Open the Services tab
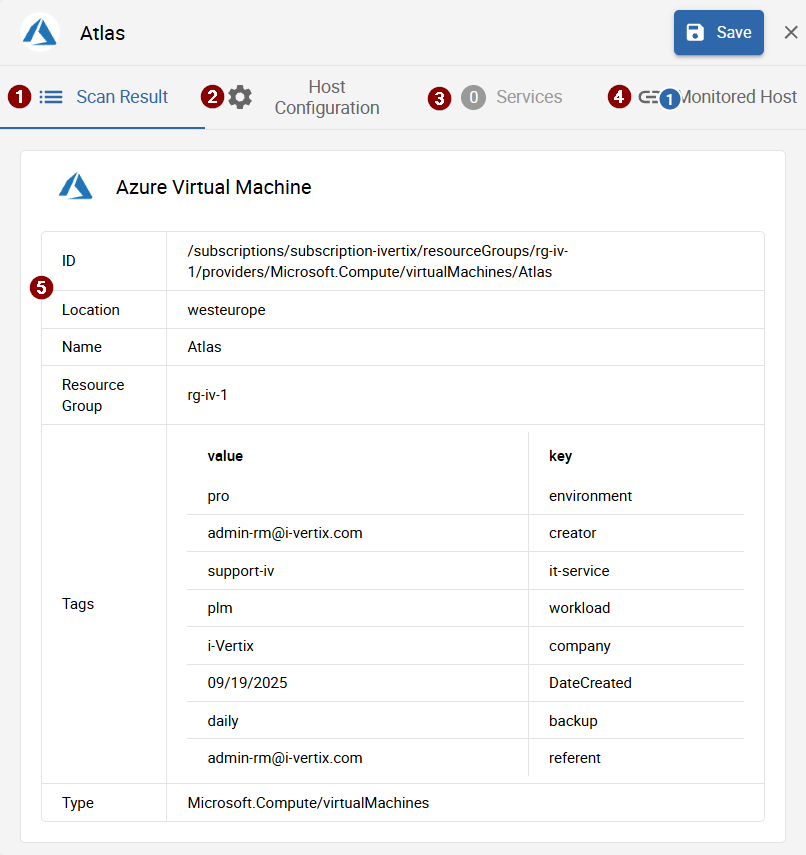This screenshot has height=855, width=806. (512, 97)
